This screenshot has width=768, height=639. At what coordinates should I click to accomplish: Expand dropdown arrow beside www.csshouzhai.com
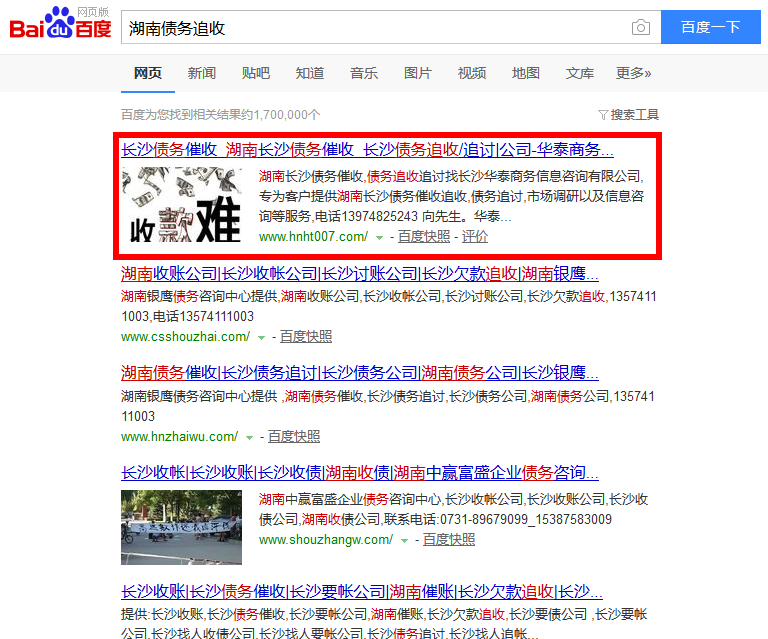[262, 338]
